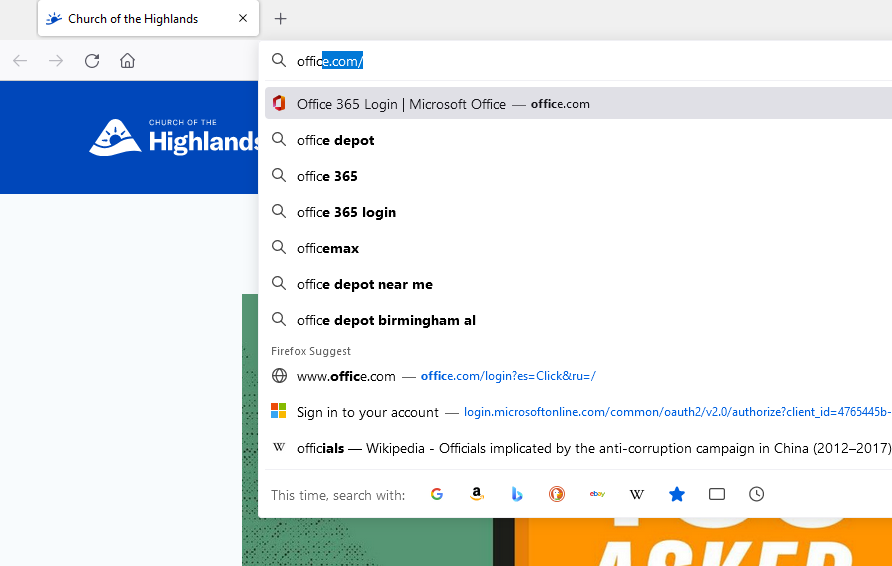Screen dimensions: 892x566
Task: Click inside the address bar text field
Action: pyautogui.click(x=600, y=61)
